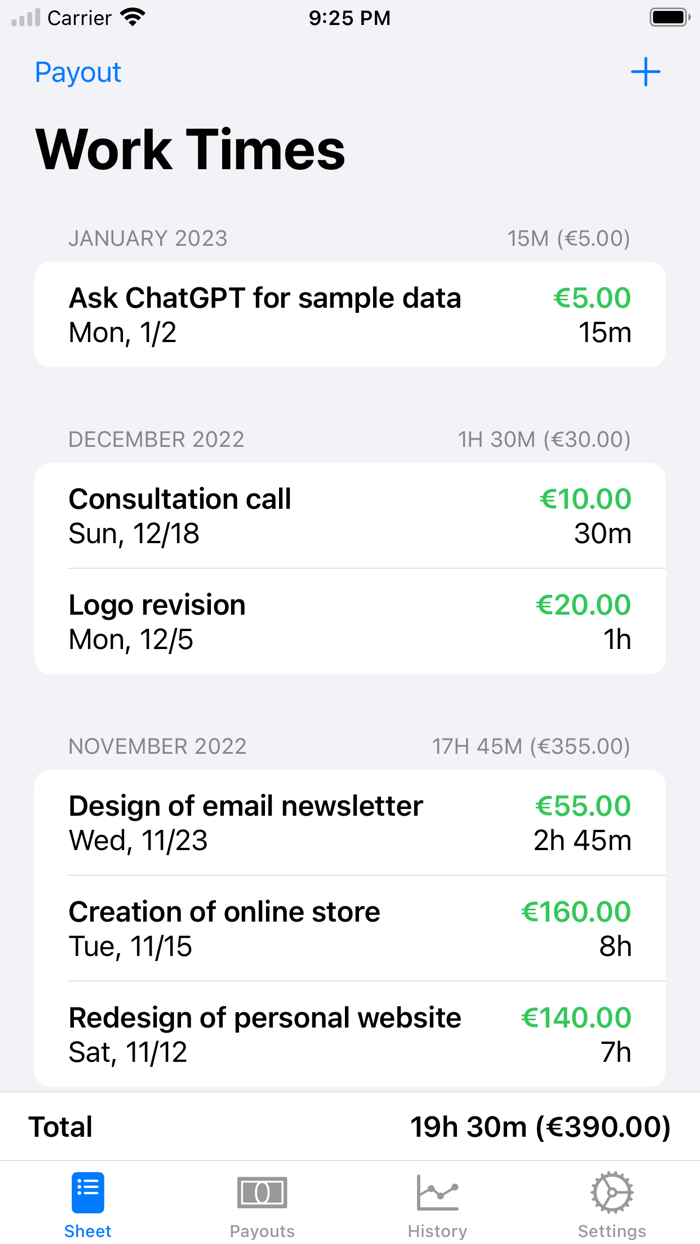Tap the DECEMBER 2022 section header
700x1244 pixels.
pyautogui.click(x=156, y=440)
